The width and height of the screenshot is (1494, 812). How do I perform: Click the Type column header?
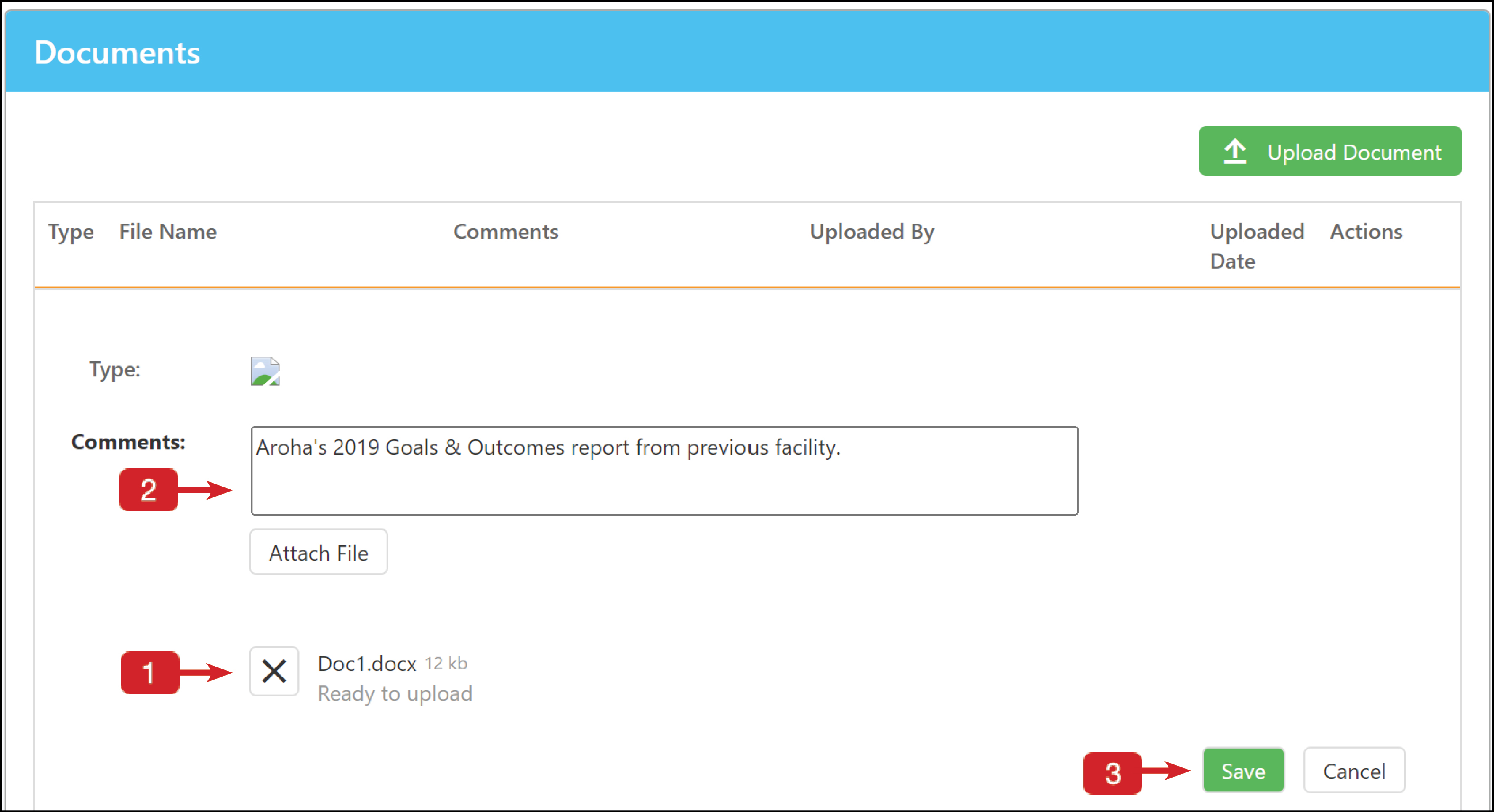point(71,232)
